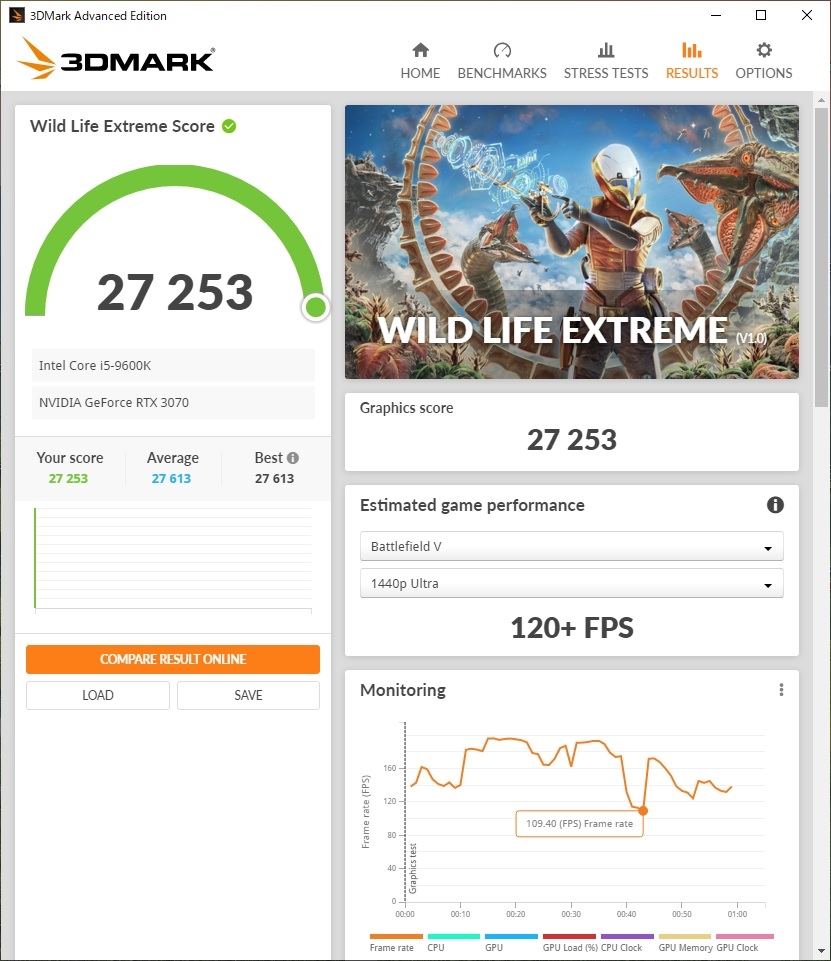Select the RESULTS tab

point(692,61)
